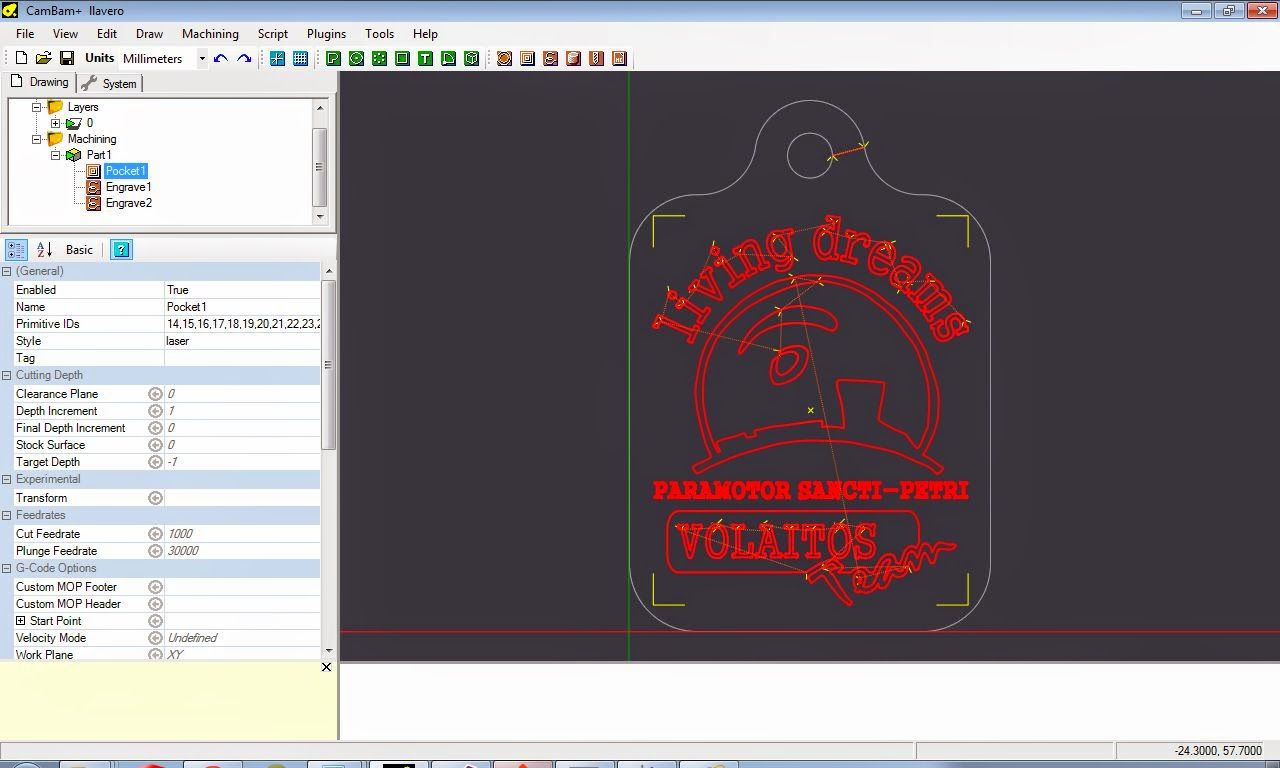The height and width of the screenshot is (768, 1280).
Task: Select the Text drawing tool
Action: [425, 58]
